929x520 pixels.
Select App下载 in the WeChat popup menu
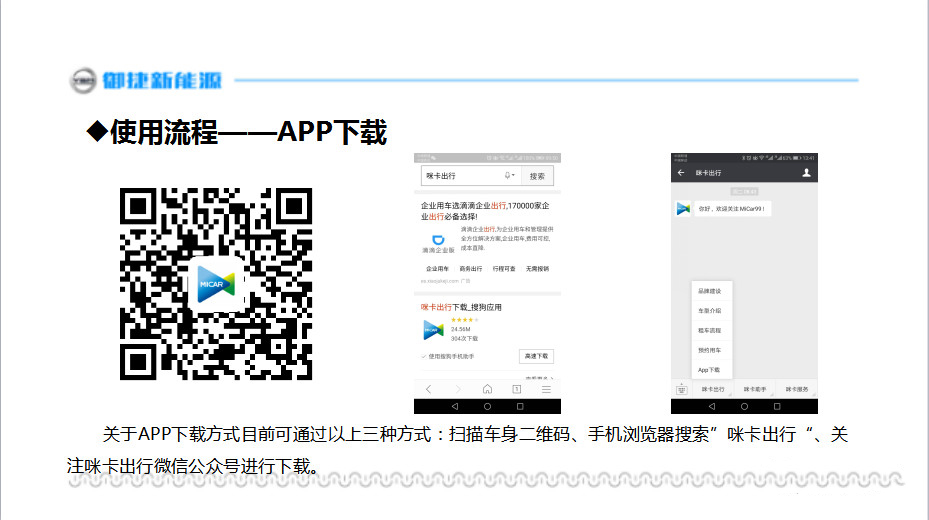click(712, 370)
